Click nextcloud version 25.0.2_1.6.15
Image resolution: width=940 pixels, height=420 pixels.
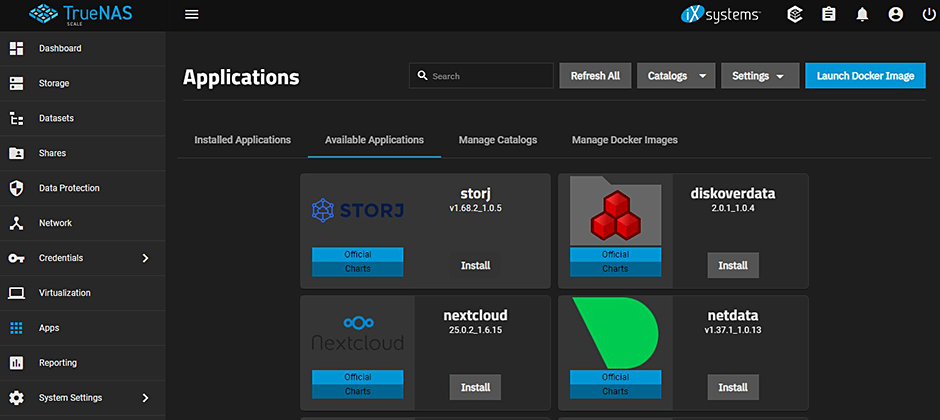coord(475,330)
